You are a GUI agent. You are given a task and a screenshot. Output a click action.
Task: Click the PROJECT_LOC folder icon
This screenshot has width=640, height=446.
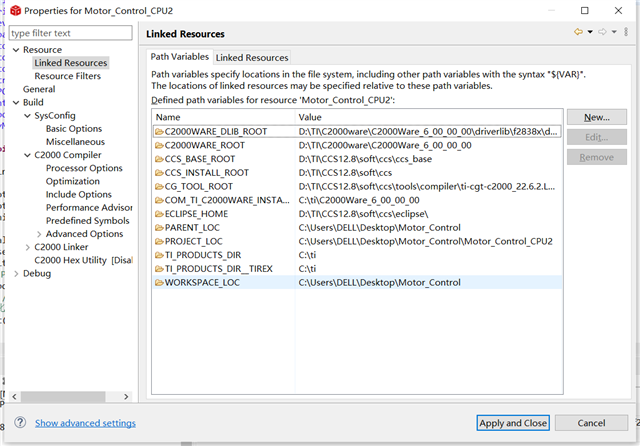click(x=159, y=242)
